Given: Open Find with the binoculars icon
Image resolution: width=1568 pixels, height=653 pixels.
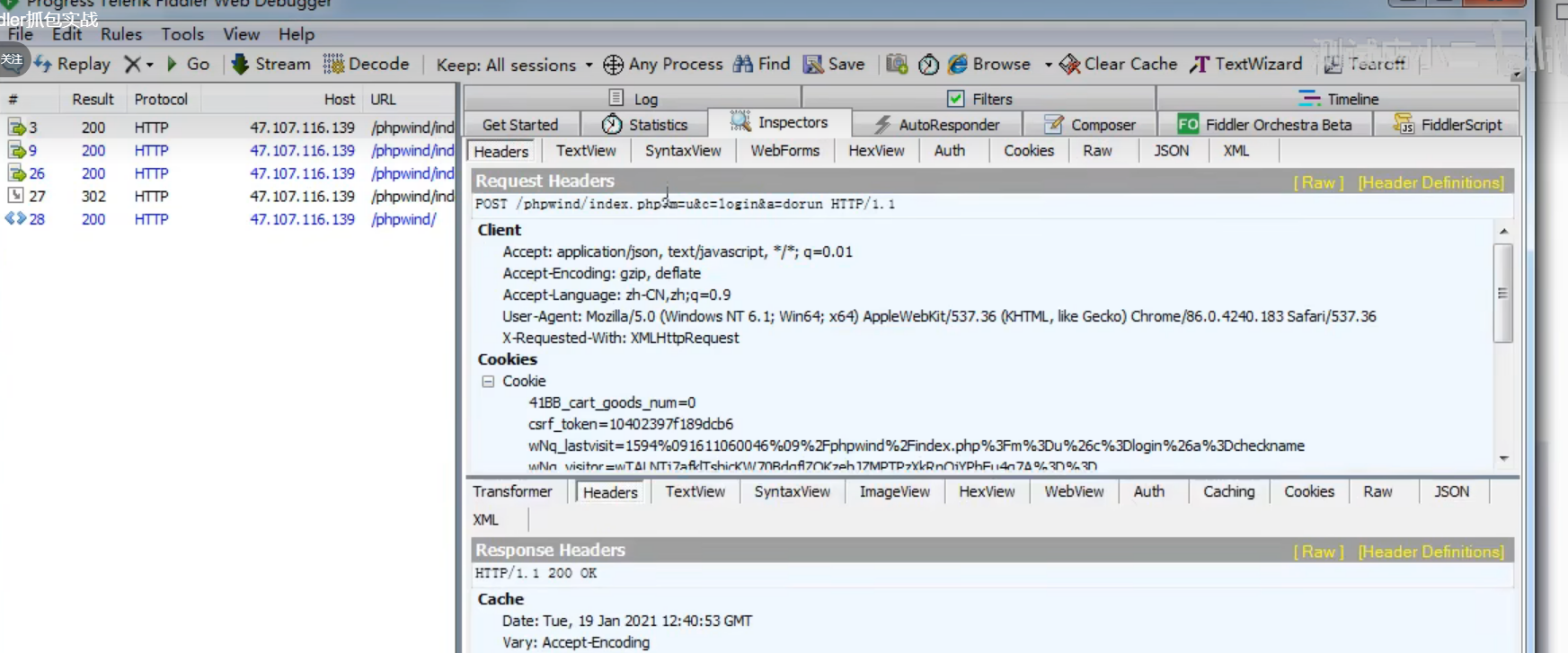Looking at the screenshot, I should coord(743,64).
